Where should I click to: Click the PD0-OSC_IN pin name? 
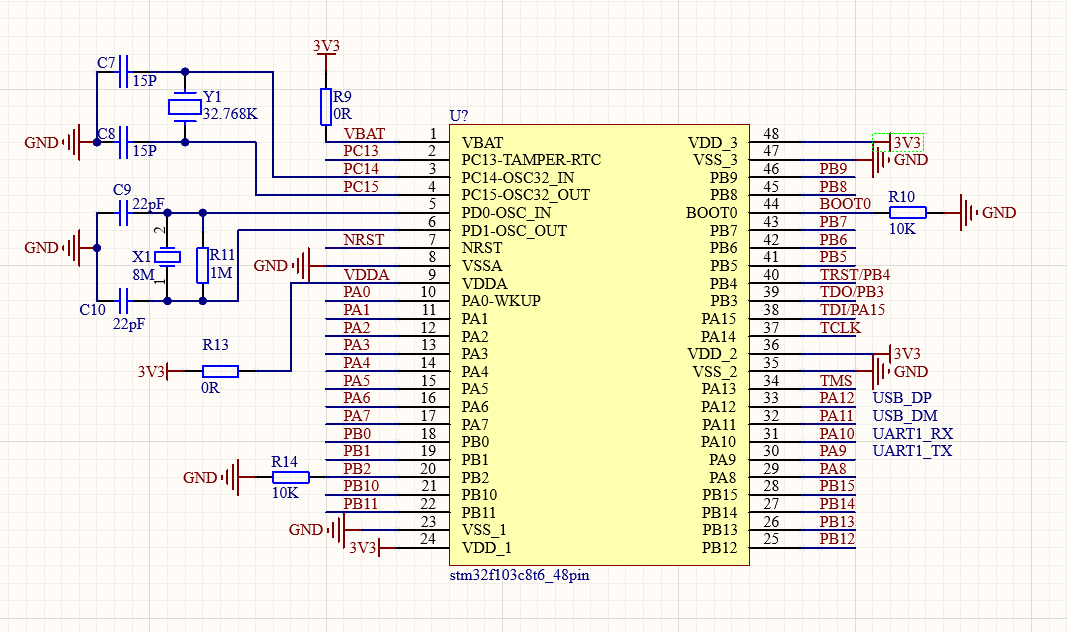[506, 213]
